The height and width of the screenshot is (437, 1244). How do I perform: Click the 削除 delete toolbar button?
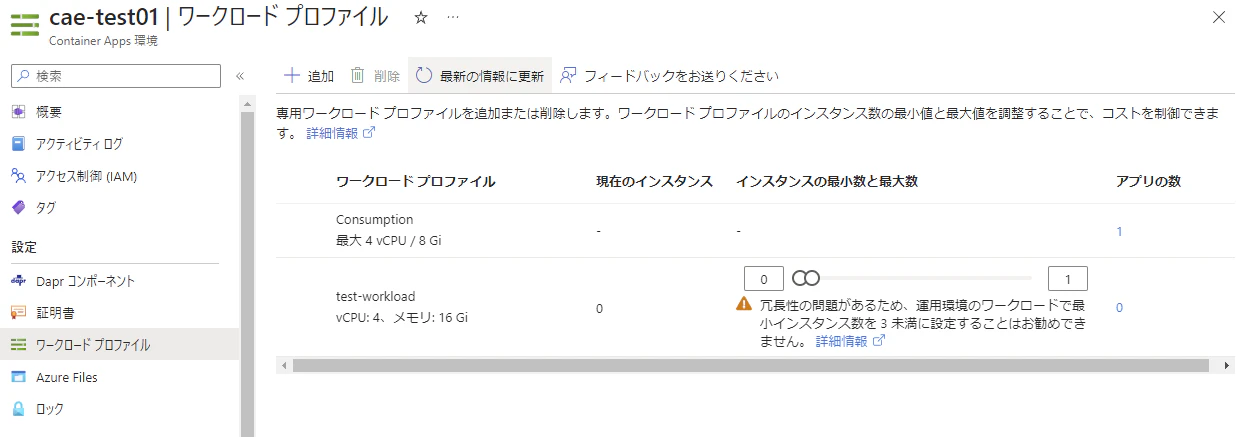click(375, 76)
